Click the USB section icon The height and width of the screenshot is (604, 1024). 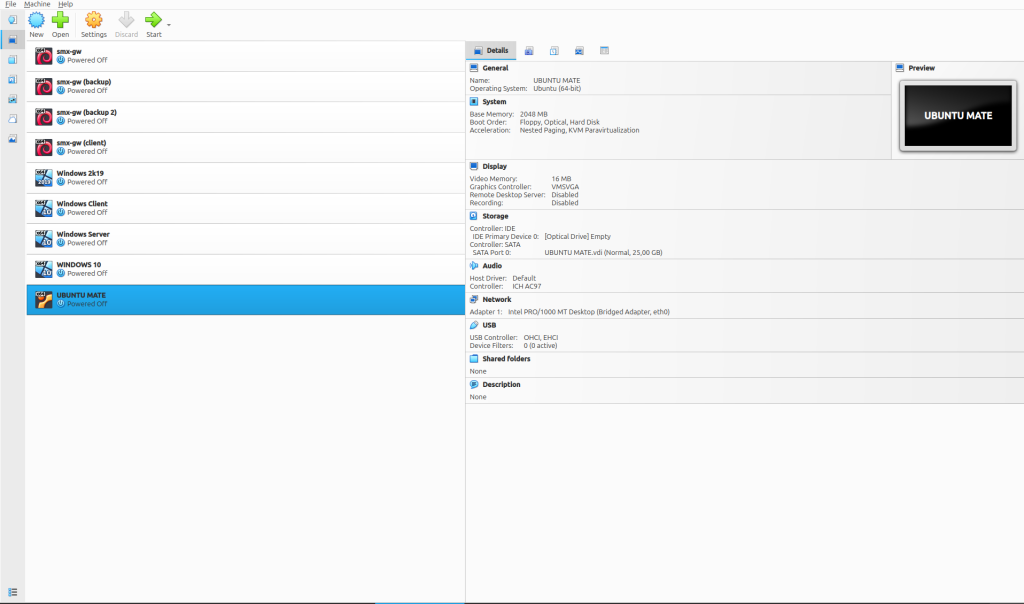[474, 325]
